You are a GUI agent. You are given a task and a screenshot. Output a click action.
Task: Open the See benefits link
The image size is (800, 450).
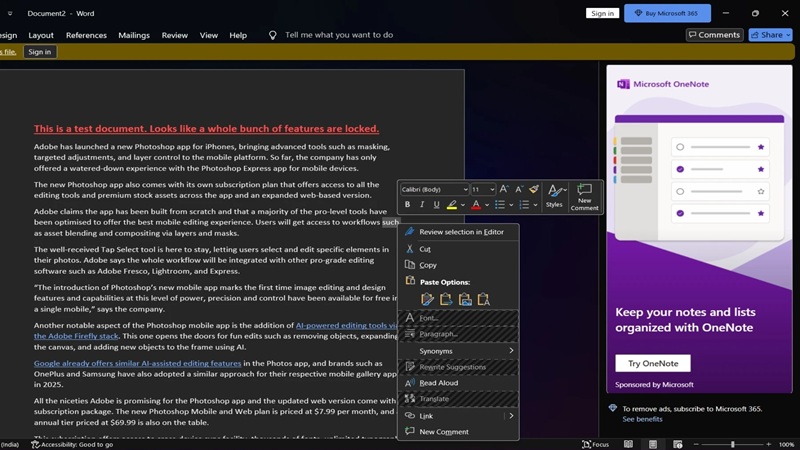coord(642,419)
